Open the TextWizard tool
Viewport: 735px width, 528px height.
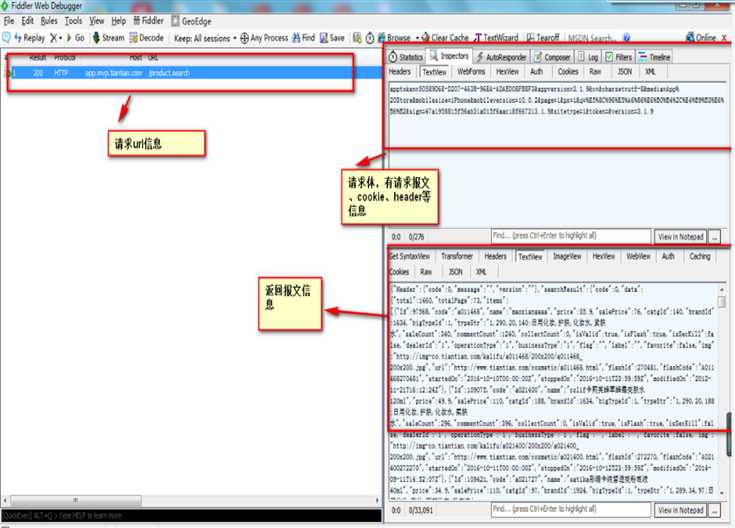(x=496, y=38)
